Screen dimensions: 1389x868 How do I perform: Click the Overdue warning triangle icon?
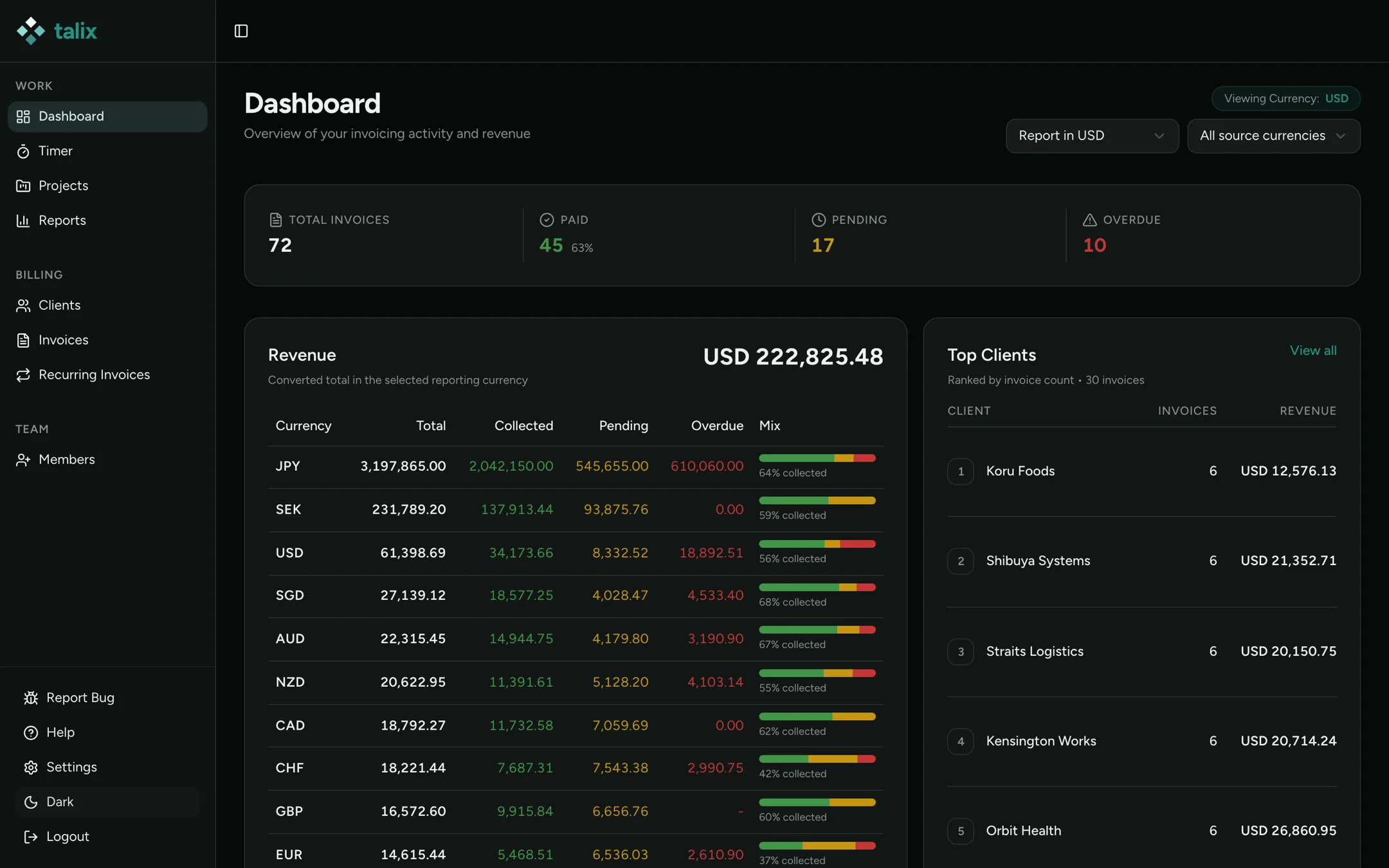coord(1090,220)
